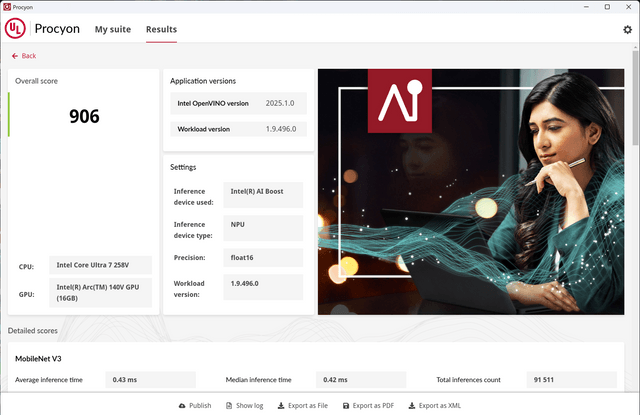
Task: Click the Inference device used label
Action: [x=193, y=197]
